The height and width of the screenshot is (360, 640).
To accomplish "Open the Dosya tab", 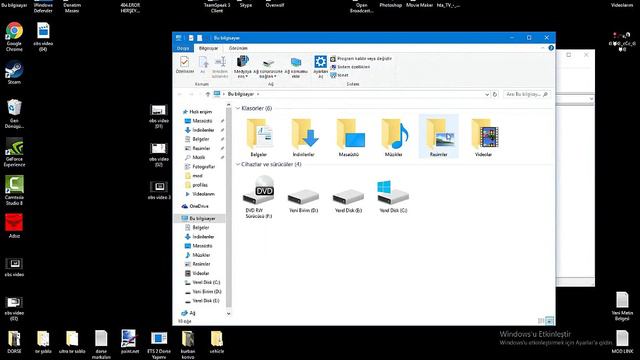I will point(183,48).
